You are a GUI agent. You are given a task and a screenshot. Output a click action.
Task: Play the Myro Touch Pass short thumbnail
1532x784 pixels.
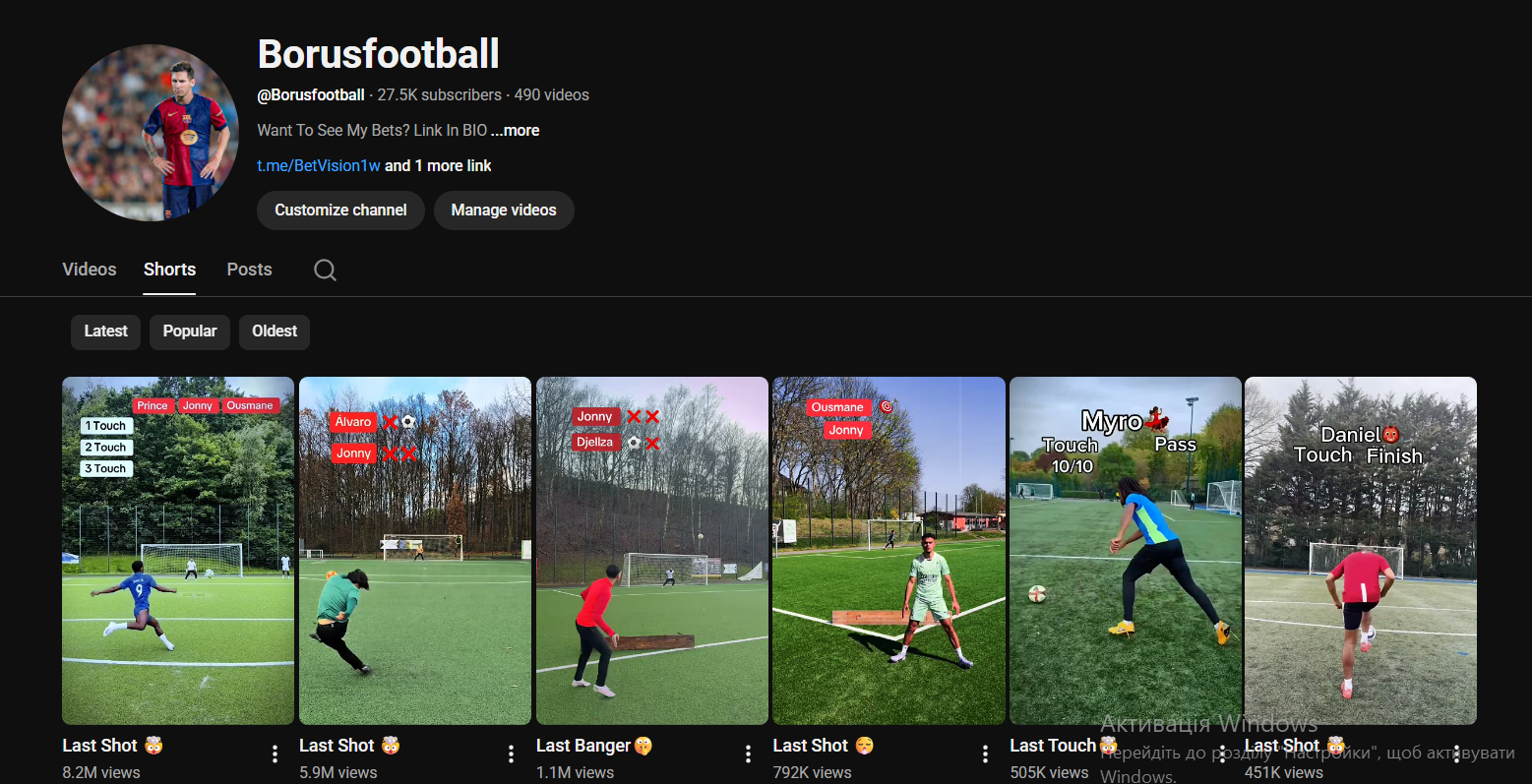point(1125,551)
